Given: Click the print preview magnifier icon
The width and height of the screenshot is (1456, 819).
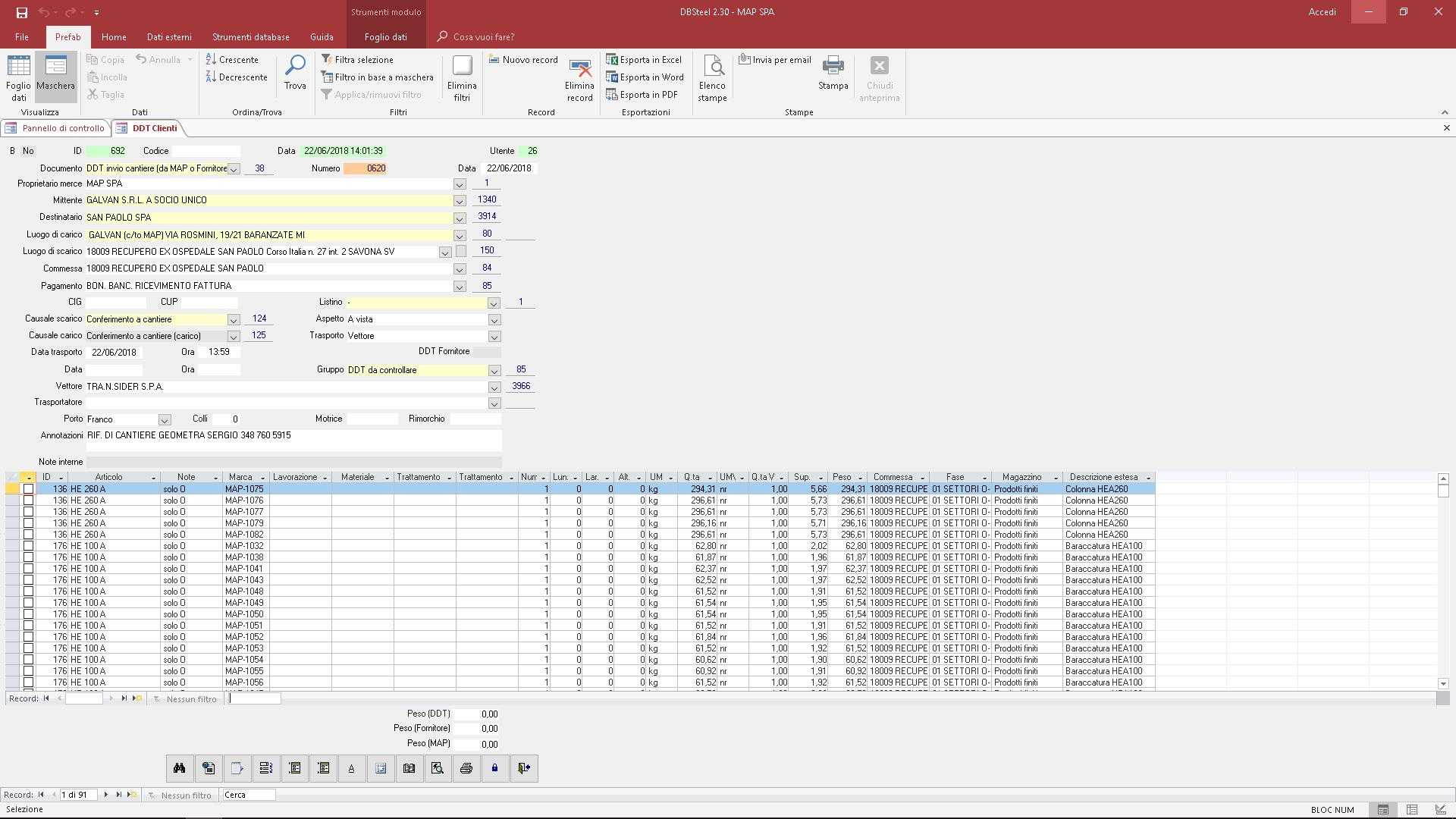Looking at the screenshot, I should pyautogui.click(x=438, y=768).
